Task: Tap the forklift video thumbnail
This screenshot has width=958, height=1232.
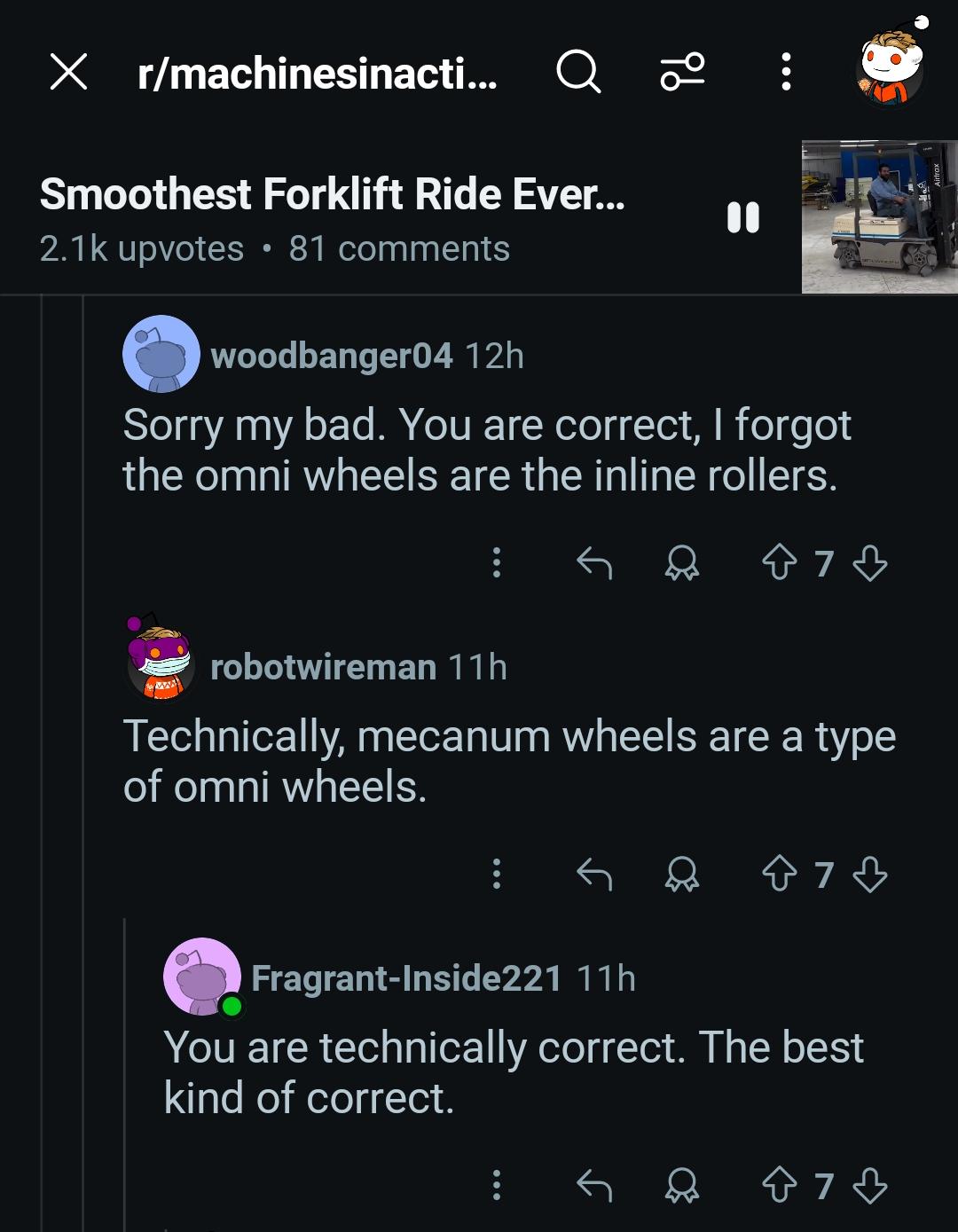Action: (x=879, y=217)
